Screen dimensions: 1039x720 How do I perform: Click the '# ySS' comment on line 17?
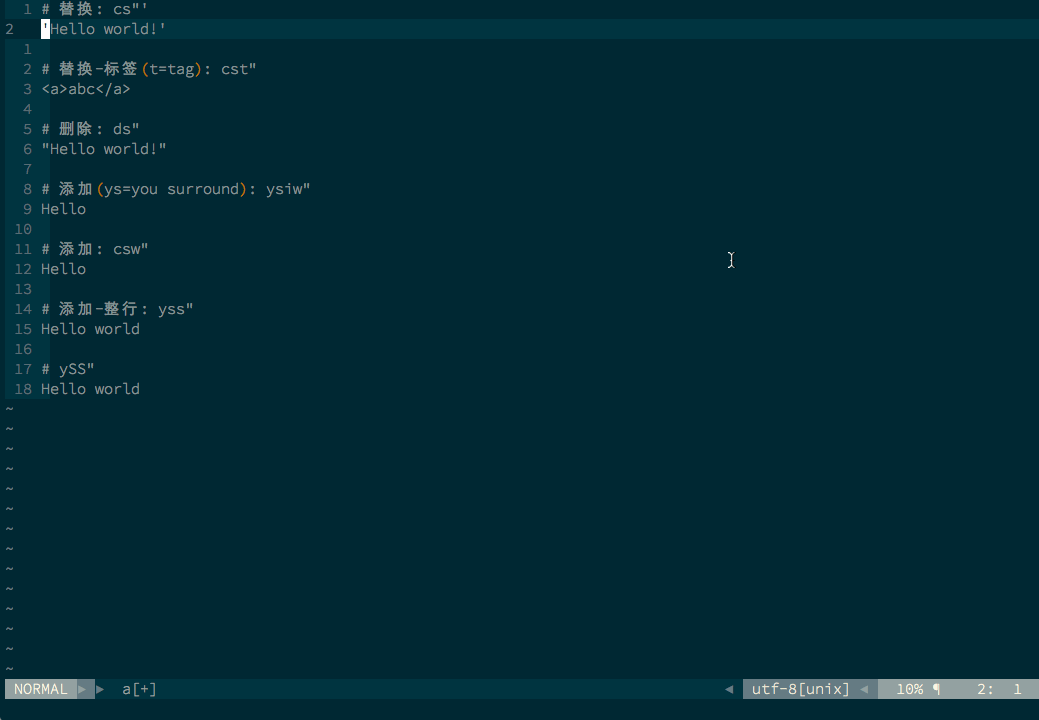coord(66,369)
